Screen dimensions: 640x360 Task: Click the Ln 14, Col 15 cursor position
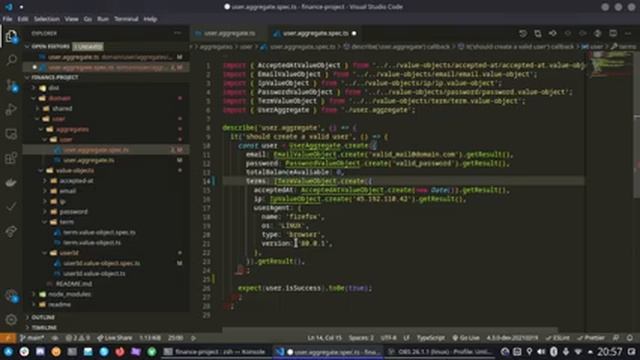click(x=324, y=338)
